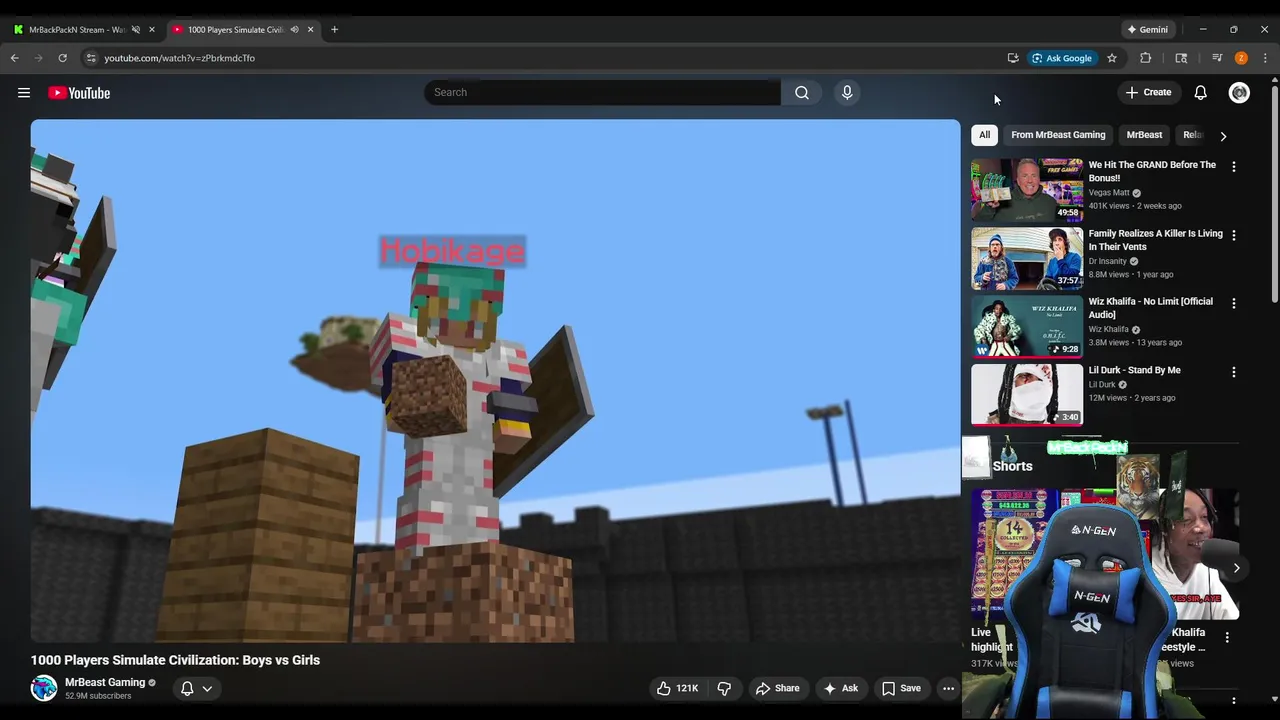Screen dimensions: 1280x720
Task: Open the Chrome profile avatar
Action: [1241, 58]
